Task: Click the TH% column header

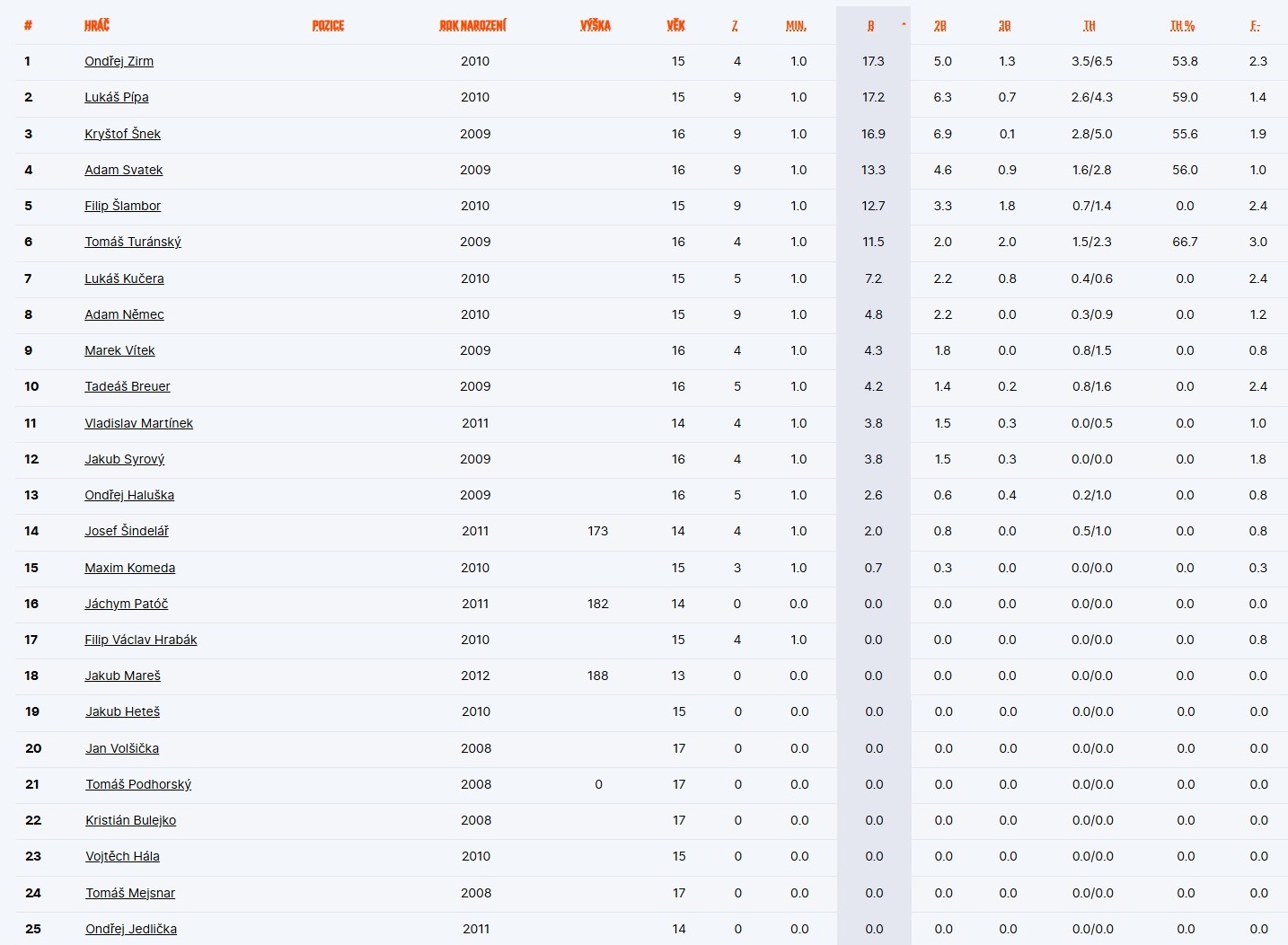Action: pyautogui.click(x=1183, y=26)
